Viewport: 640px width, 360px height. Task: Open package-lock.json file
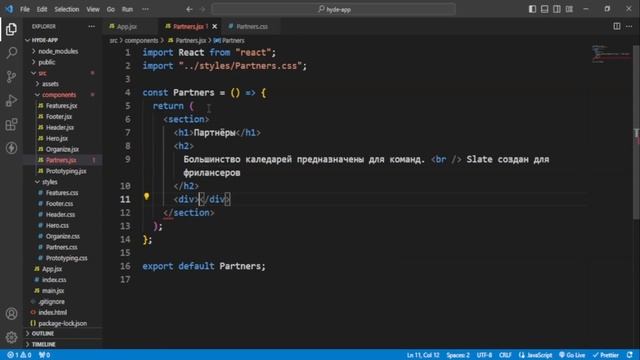62,323
